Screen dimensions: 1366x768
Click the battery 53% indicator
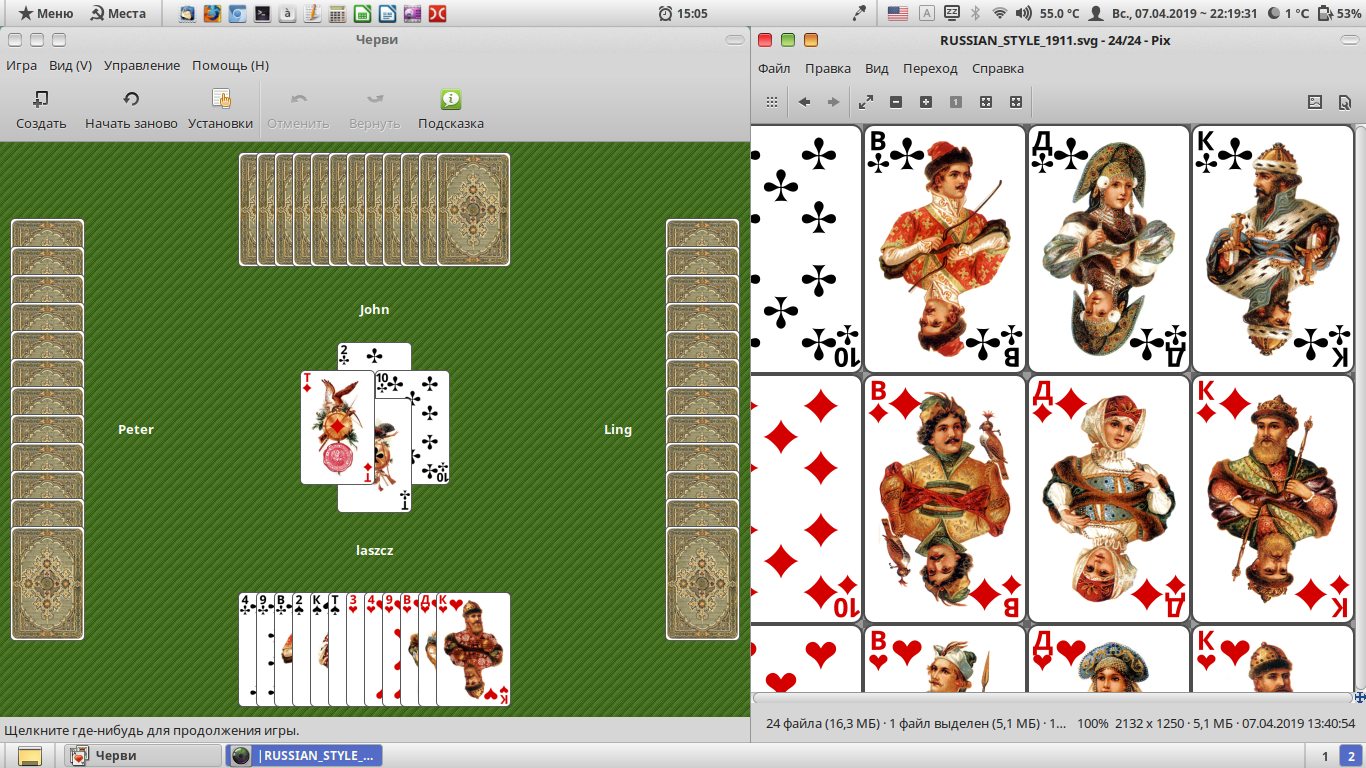(x=1340, y=13)
